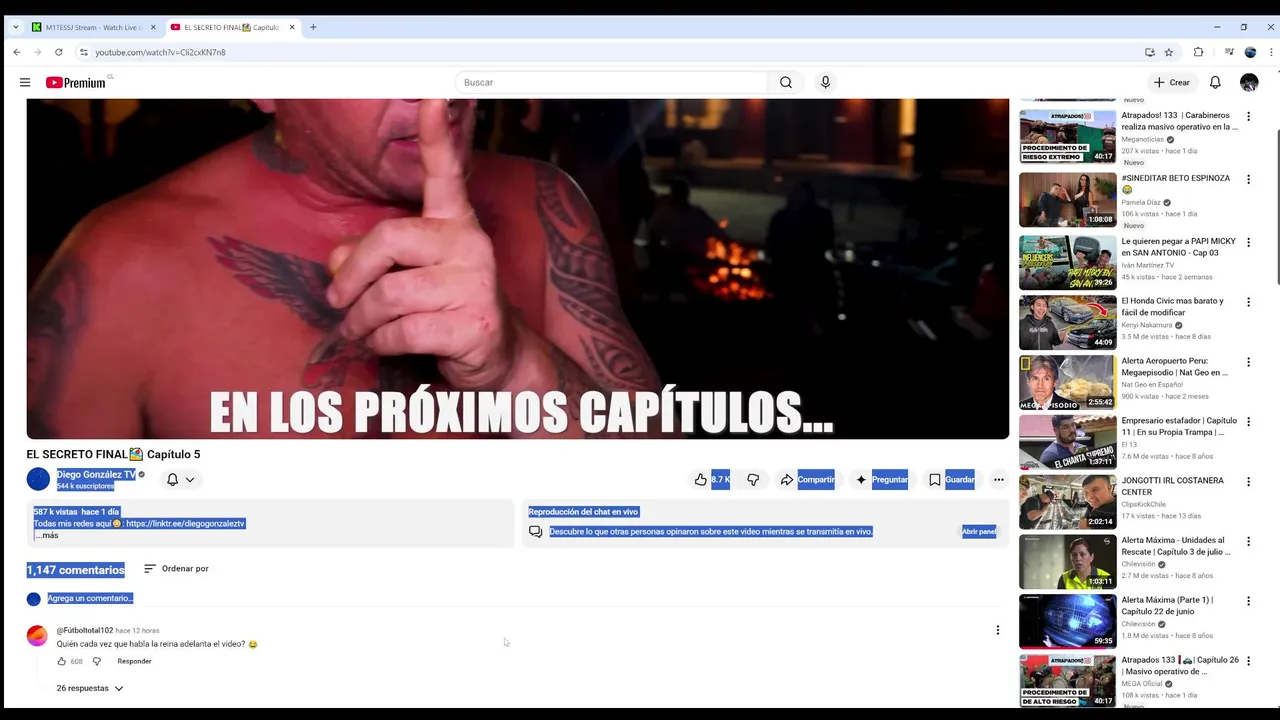The height and width of the screenshot is (720, 1280).
Task: Open options for Alerta Máxima Unidades video
Action: 1248,542
